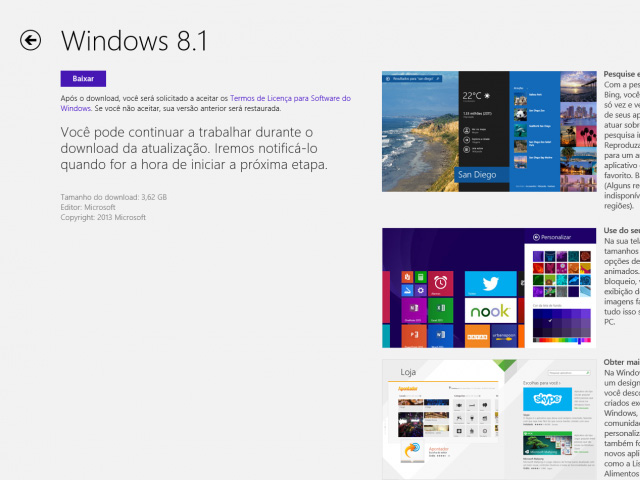Click the paragraph starting "Você pode continuar a trabalhar"

pos(194,148)
